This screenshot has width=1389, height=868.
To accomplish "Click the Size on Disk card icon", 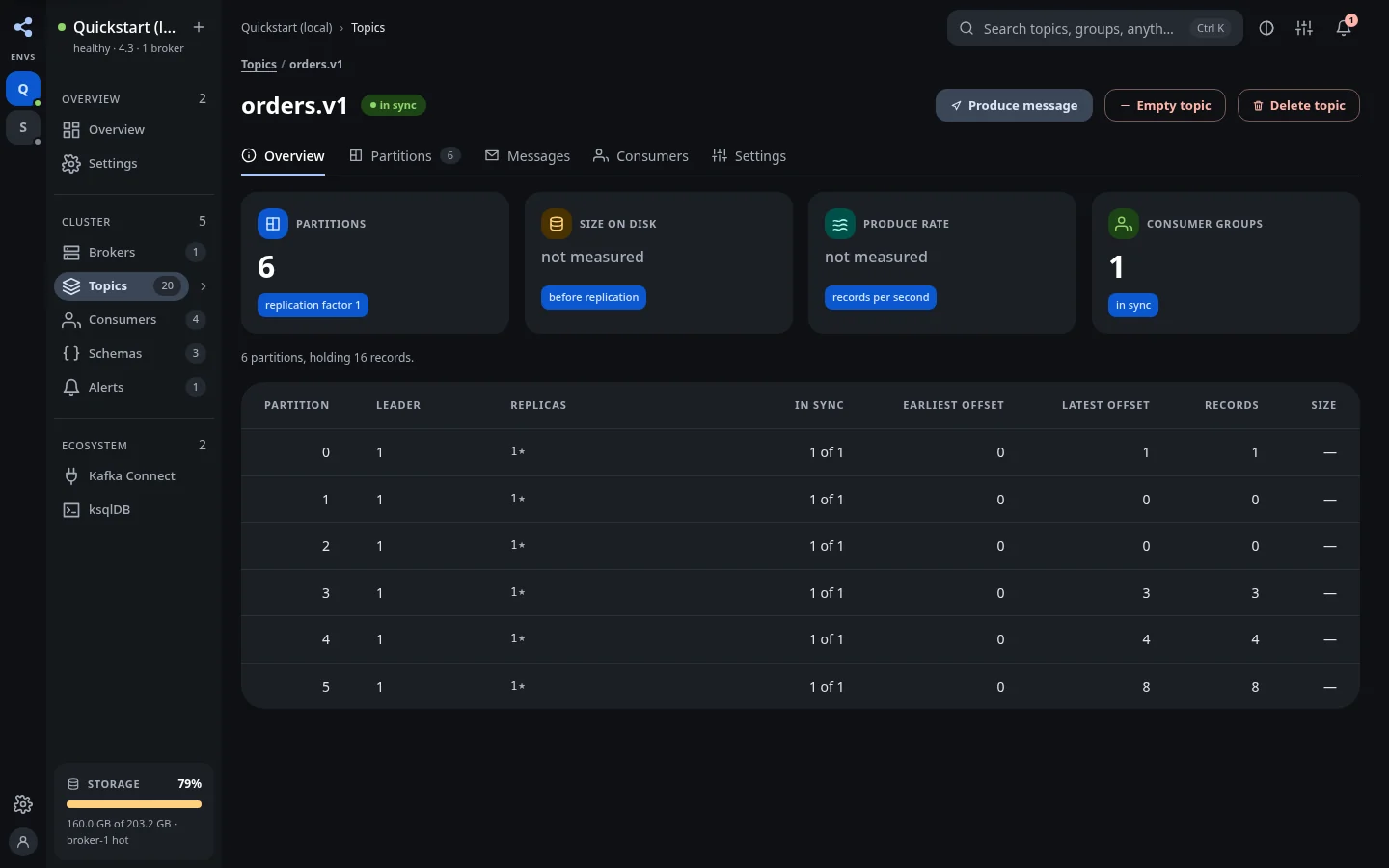I will [x=557, y=224].
